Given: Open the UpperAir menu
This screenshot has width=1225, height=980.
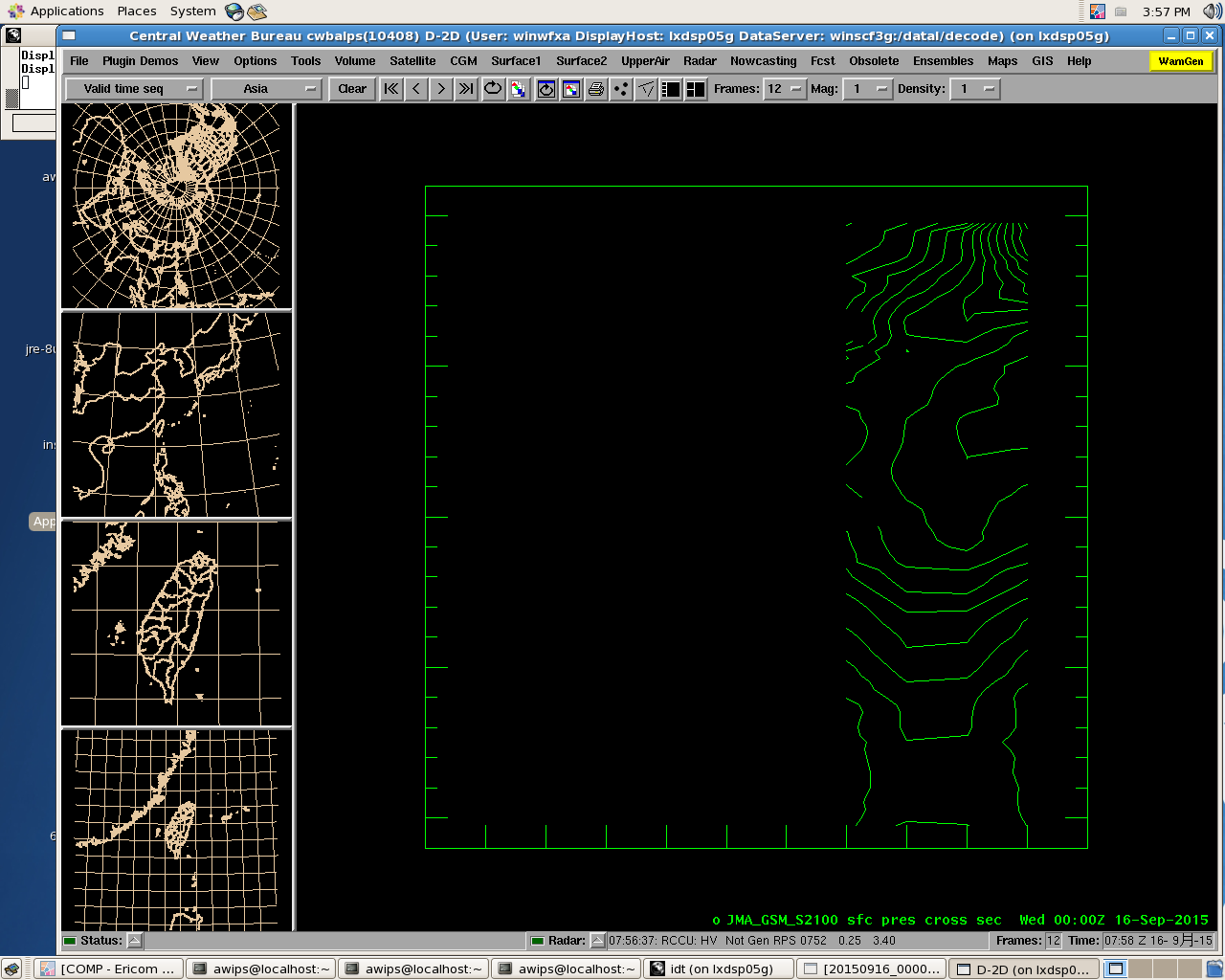Looking at the screenshot, I should (645, 61).
